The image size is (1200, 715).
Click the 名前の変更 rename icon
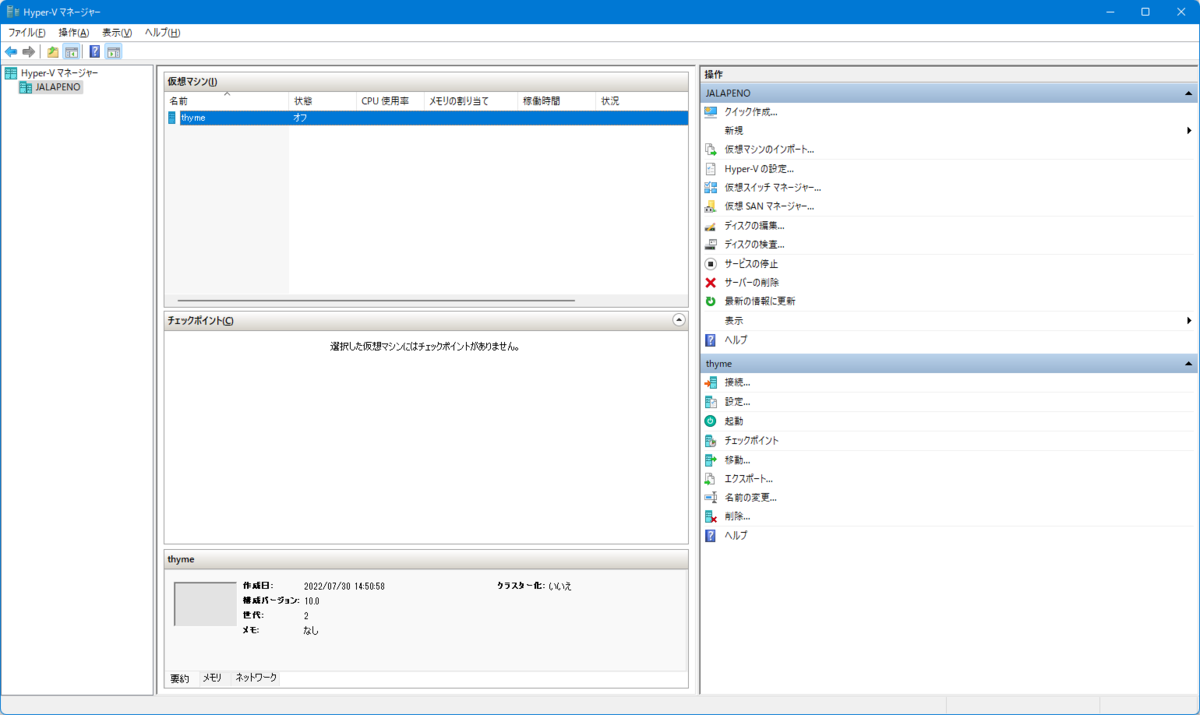point(711,497)
